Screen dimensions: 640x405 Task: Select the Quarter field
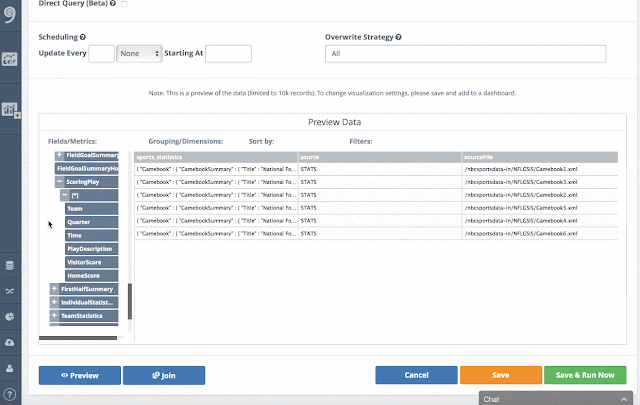(x=91, y=222)
